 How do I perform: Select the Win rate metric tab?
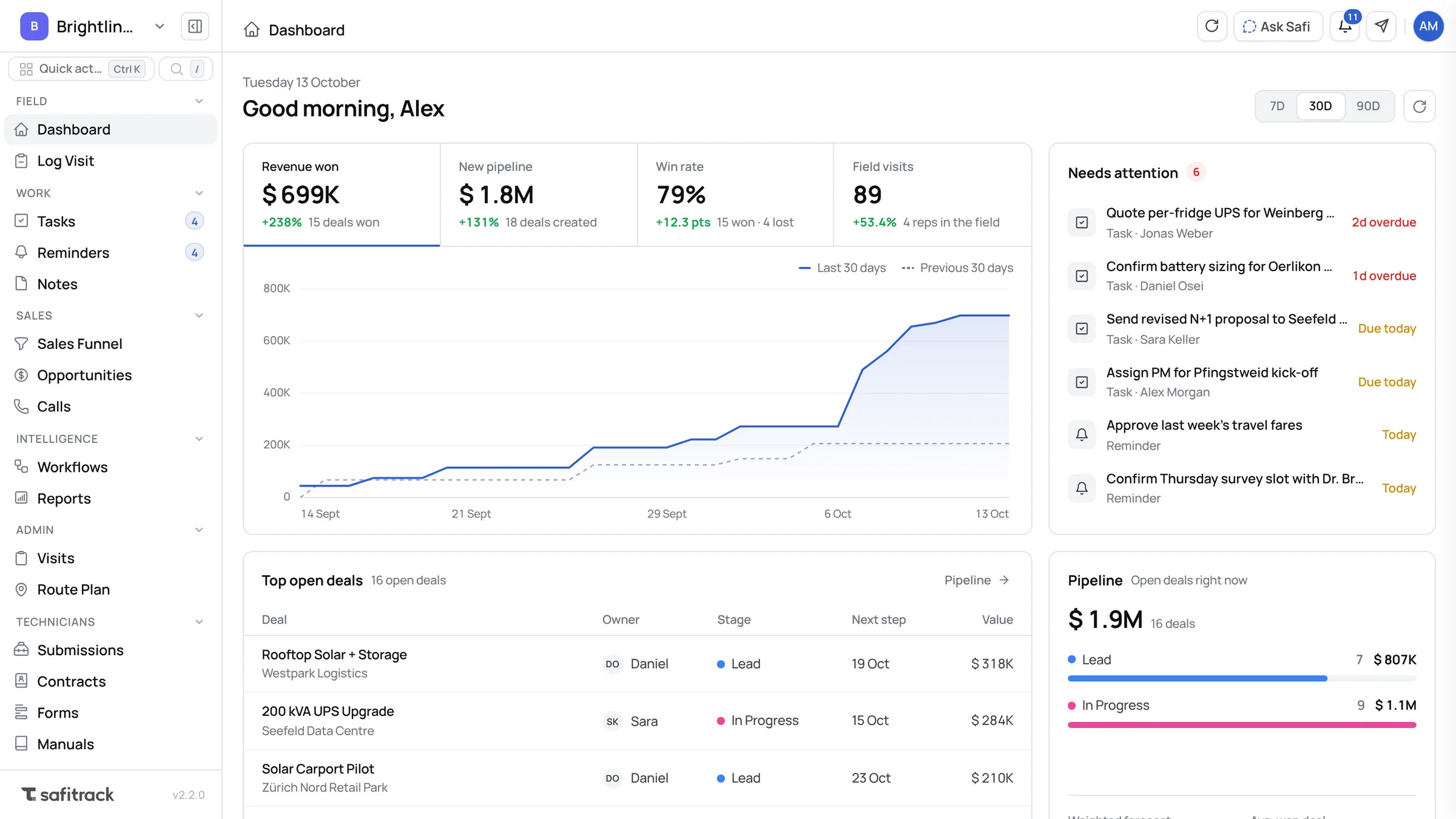[x=735, y=195]
